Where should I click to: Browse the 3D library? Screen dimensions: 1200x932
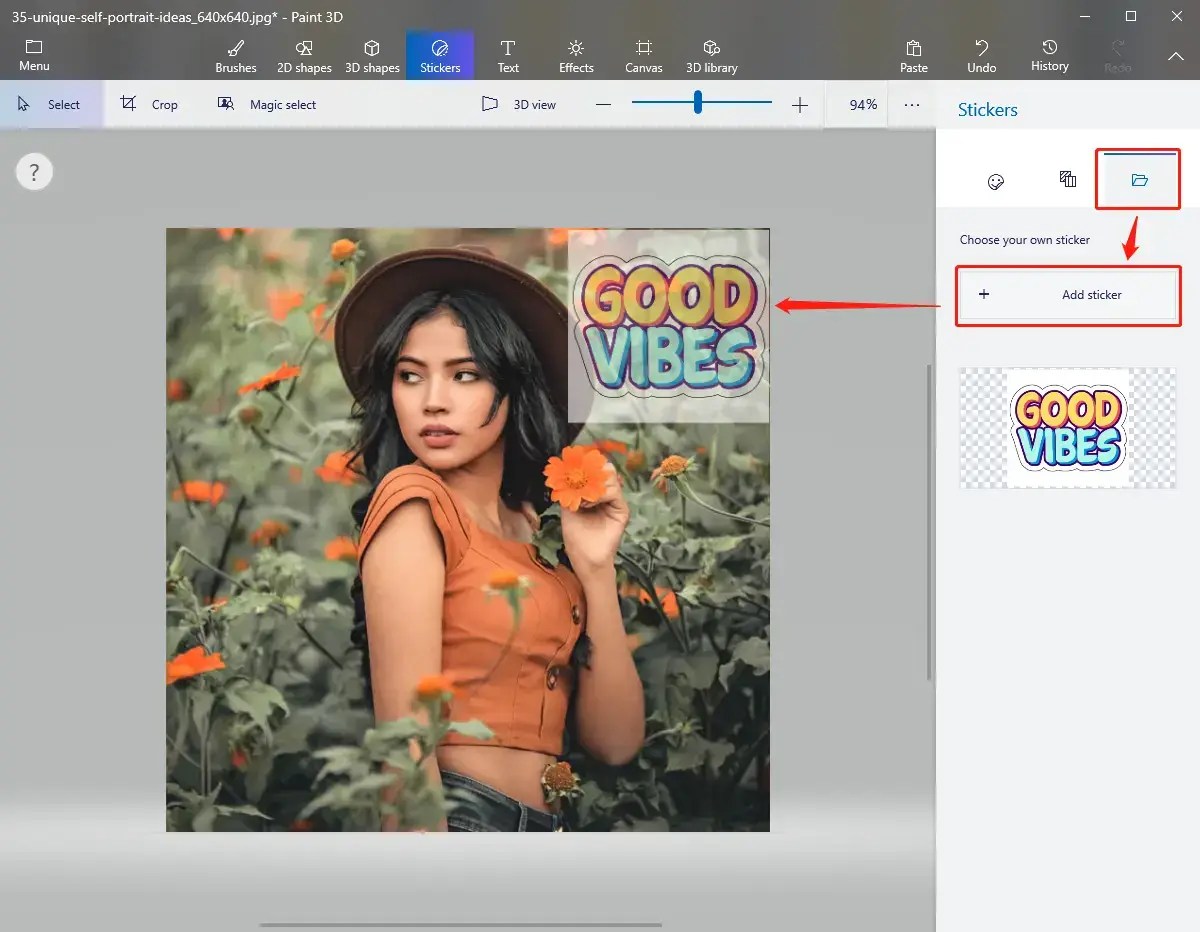[x=711, y=54]
